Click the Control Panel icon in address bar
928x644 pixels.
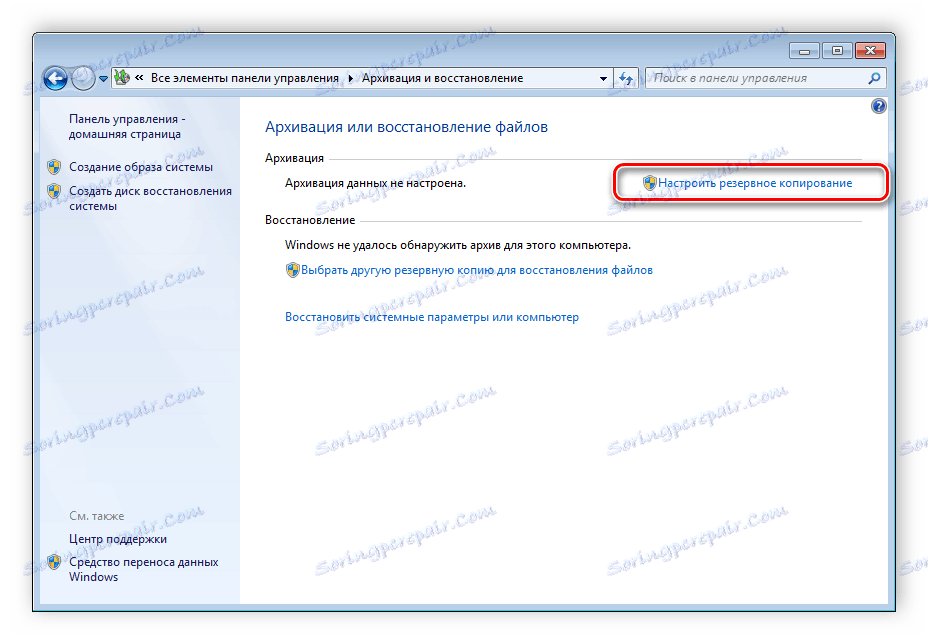click(122, 78)
